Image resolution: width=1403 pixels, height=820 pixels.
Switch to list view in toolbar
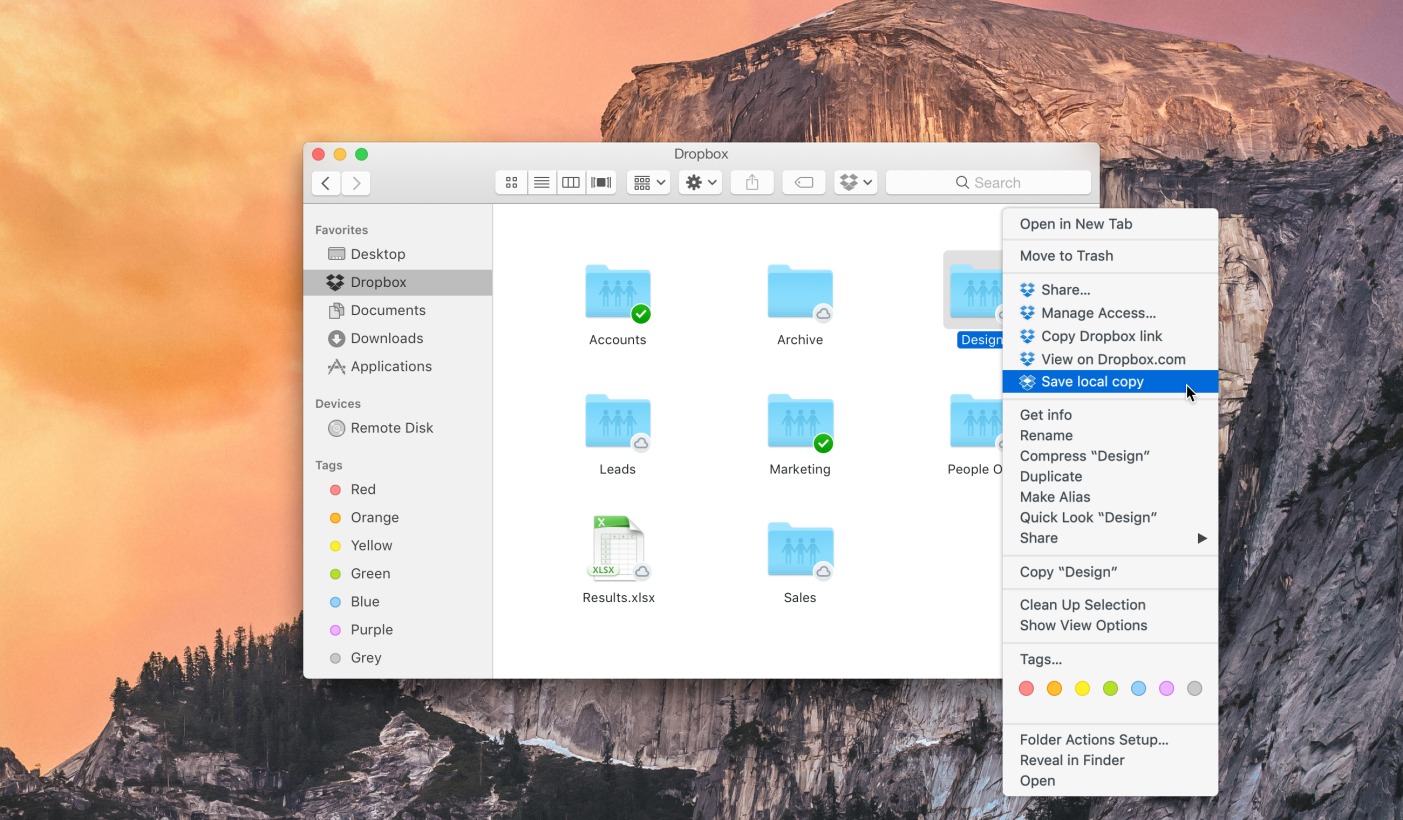541,182
